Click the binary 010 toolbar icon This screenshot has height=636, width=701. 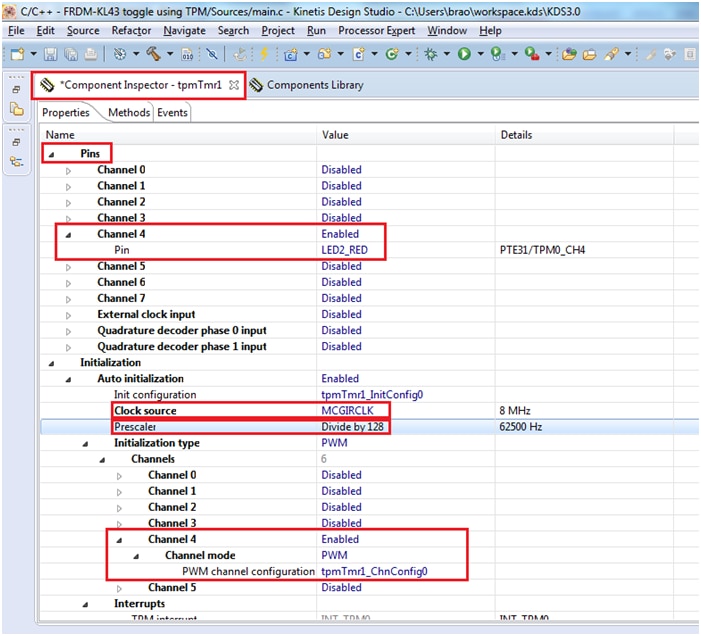(x=187, y=55)
